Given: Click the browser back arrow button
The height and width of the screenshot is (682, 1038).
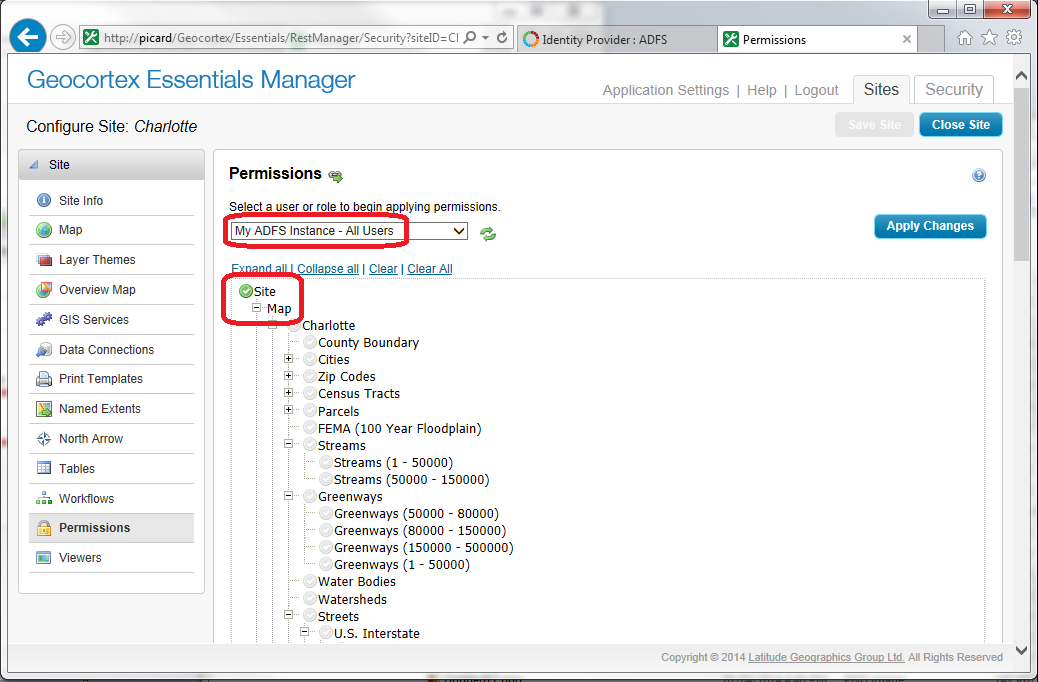Looking at the screenshot, I should pyautogui.click(x=28, y=37).
